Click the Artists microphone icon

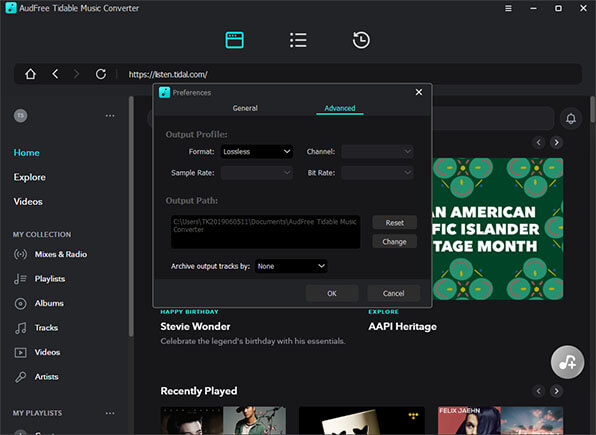pyautogui.click(x=21, y=377)
